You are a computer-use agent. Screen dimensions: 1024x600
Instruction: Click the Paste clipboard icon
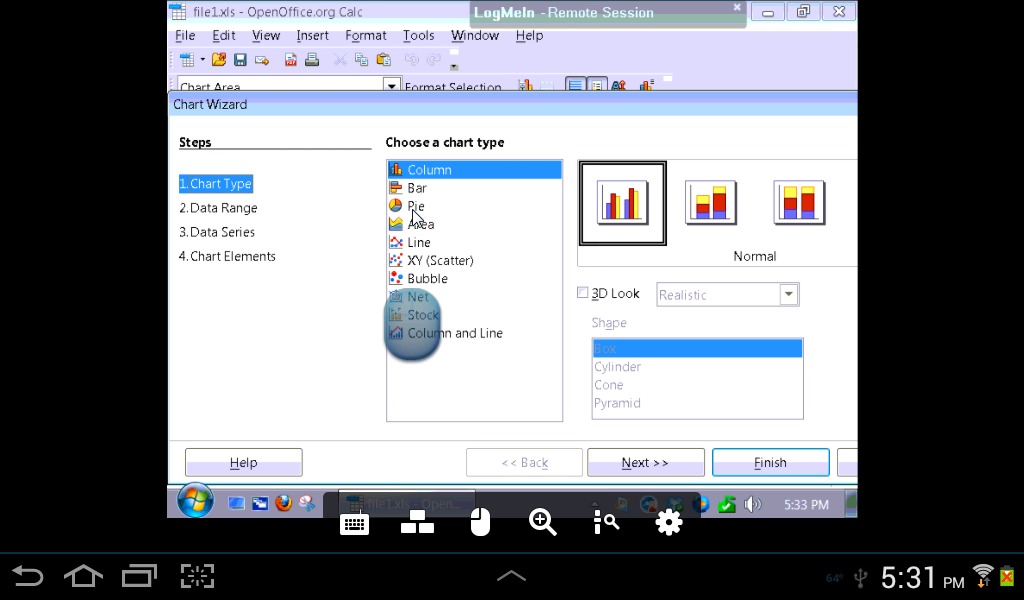(x=384, y=60)
